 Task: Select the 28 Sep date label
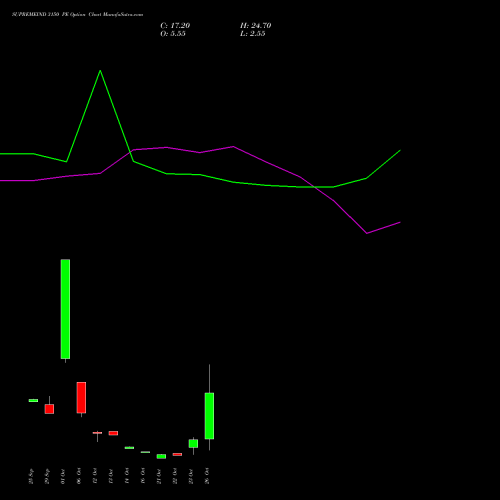tap(31, 476)
